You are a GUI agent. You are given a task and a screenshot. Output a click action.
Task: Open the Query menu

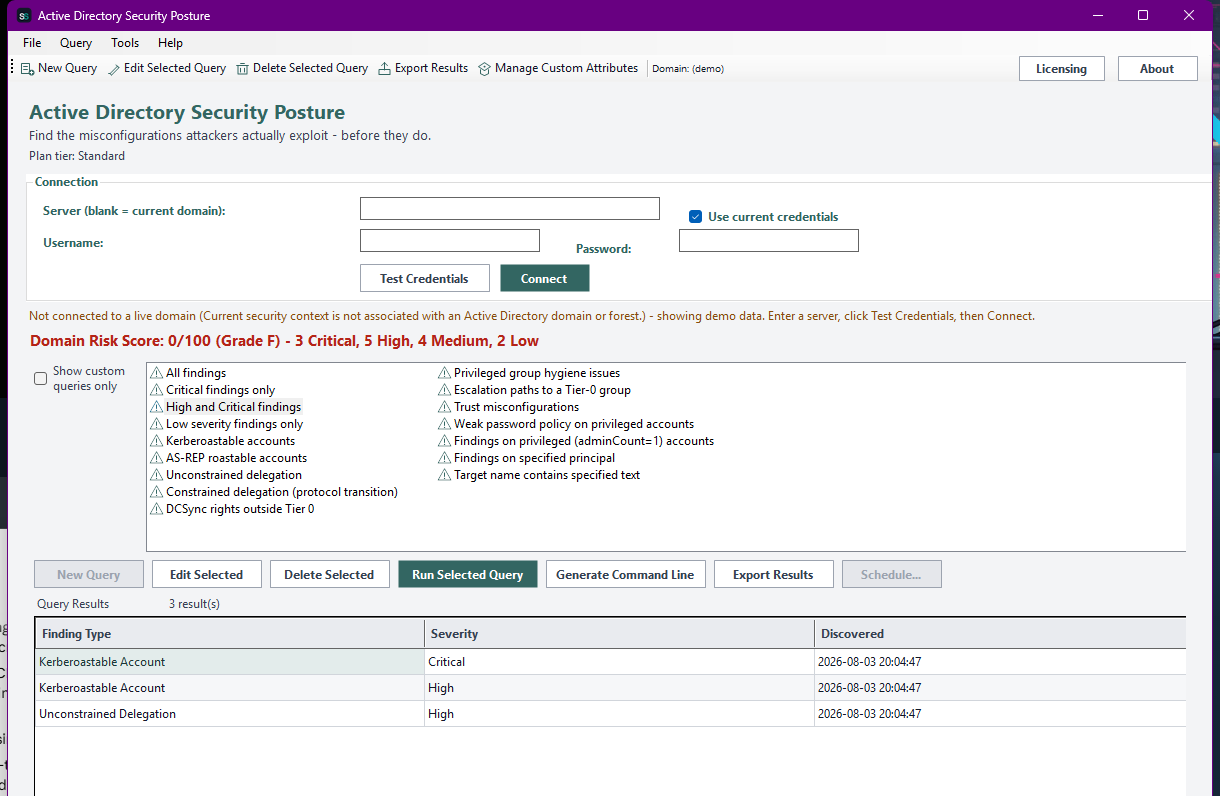76,43
